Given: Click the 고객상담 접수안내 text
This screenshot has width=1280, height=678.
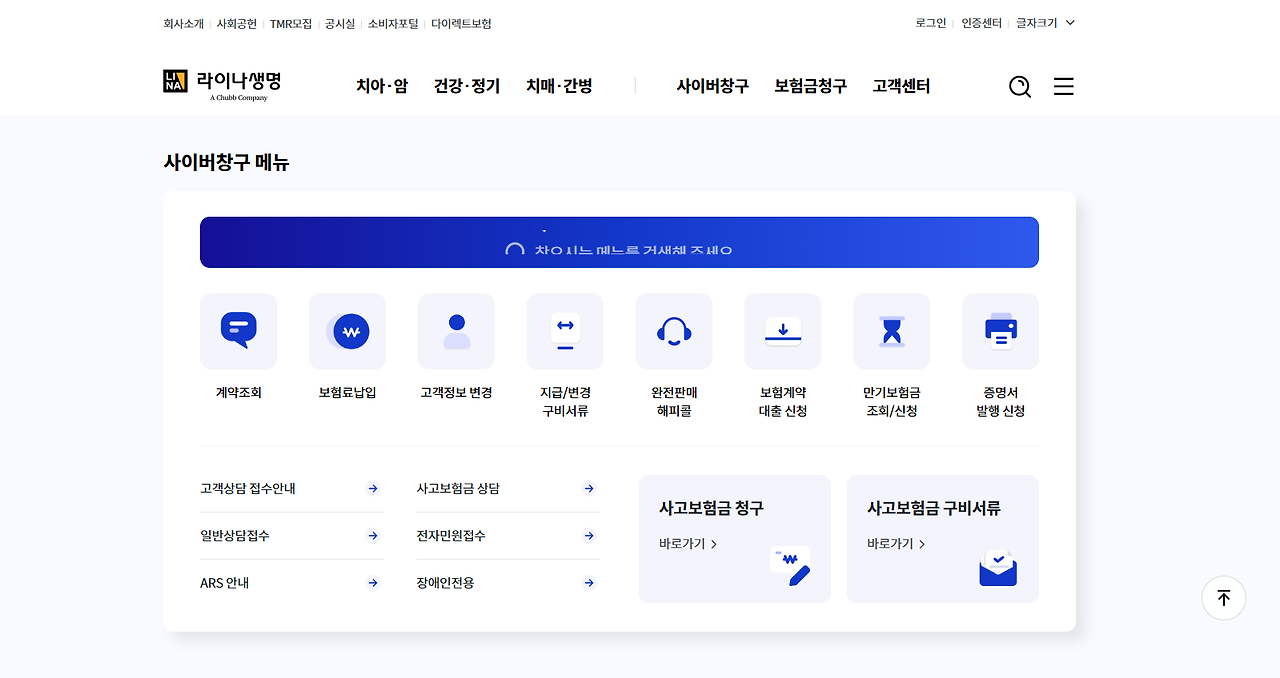Looking at the screenshot, I should pyautogui.click(x=248, y=489).
